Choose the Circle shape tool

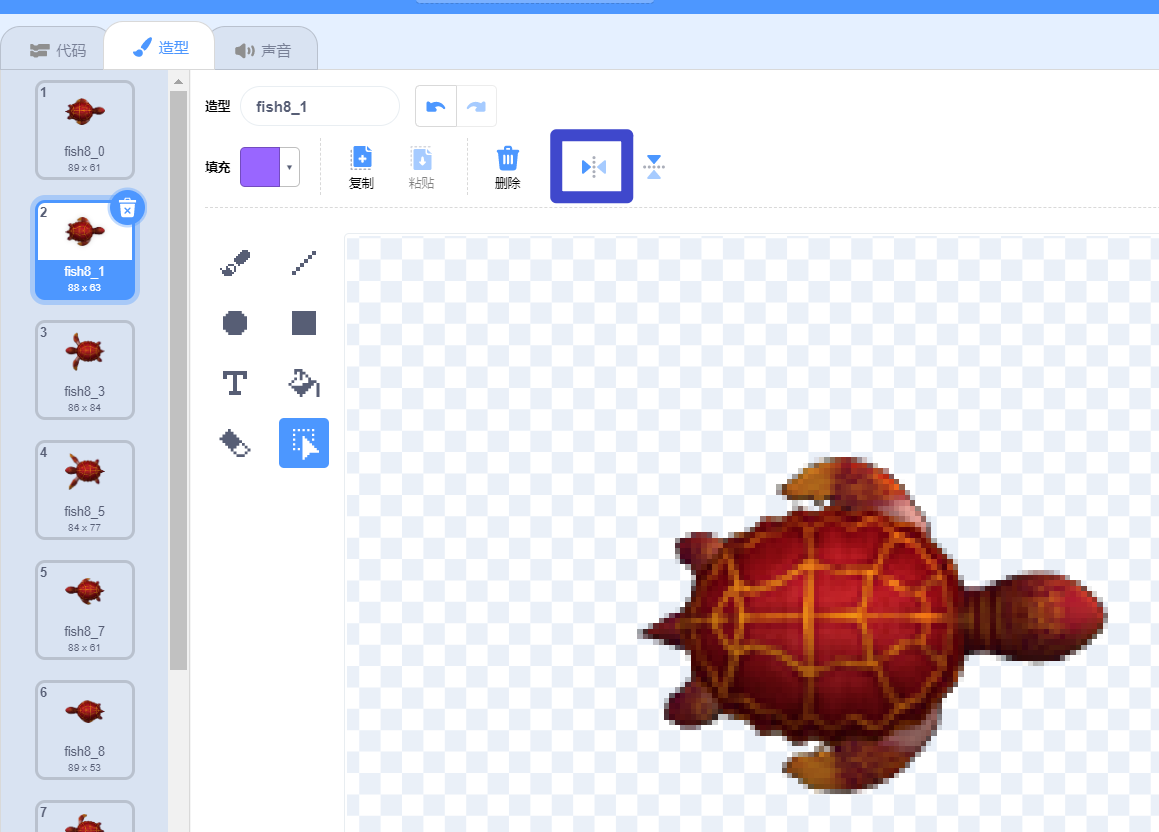coord(235,322)
